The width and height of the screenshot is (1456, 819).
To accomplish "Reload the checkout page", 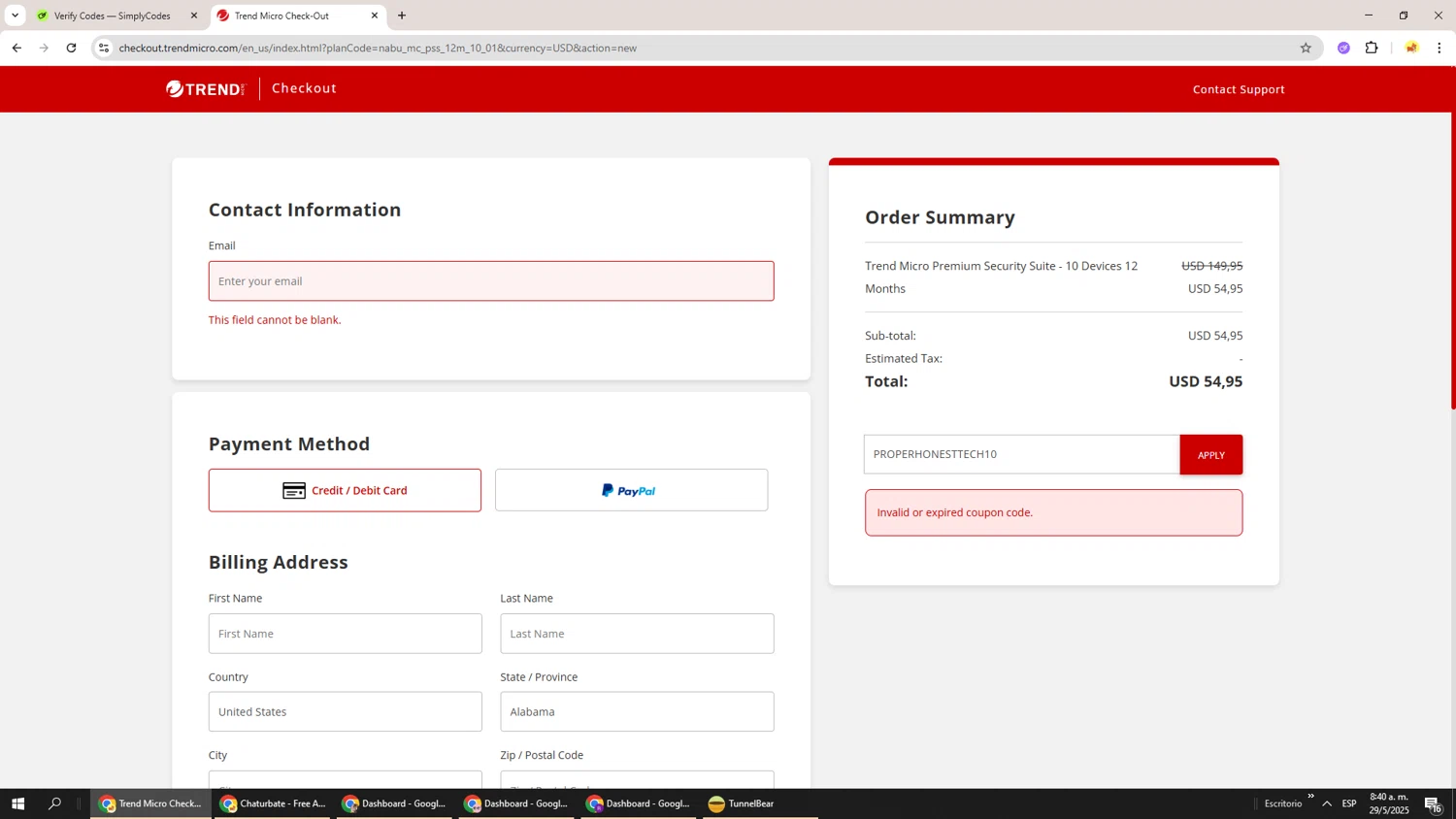I will pos(71,48).
